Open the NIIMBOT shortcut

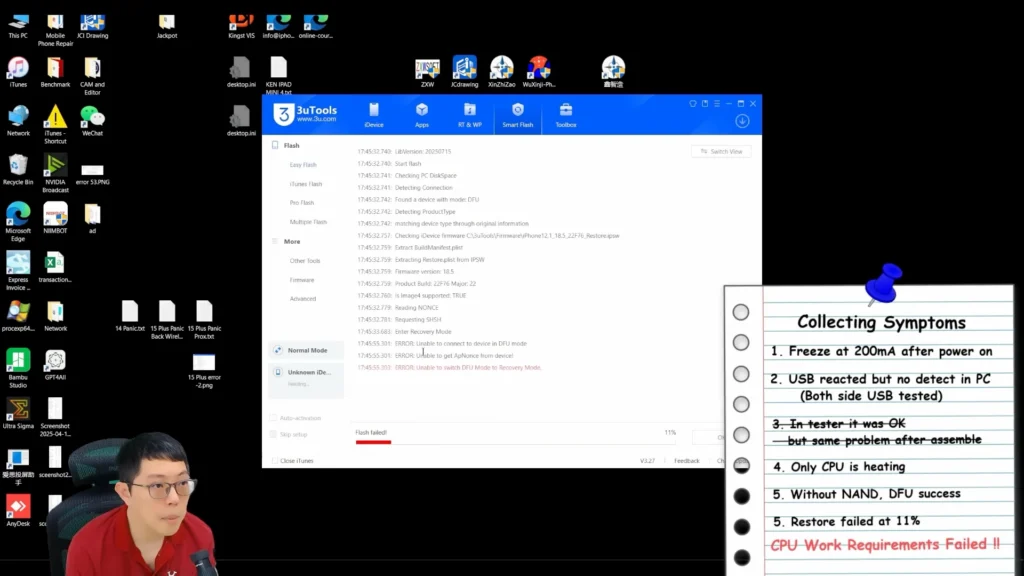[x=56, y=219]
